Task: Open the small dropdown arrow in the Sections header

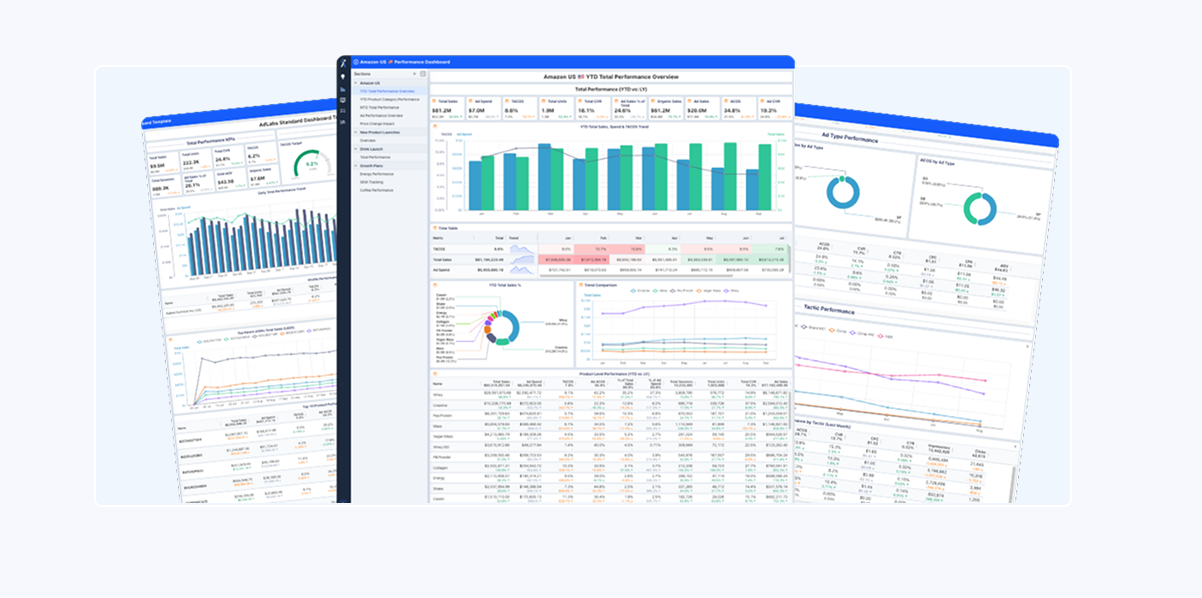Action: [x=414, y=74]
